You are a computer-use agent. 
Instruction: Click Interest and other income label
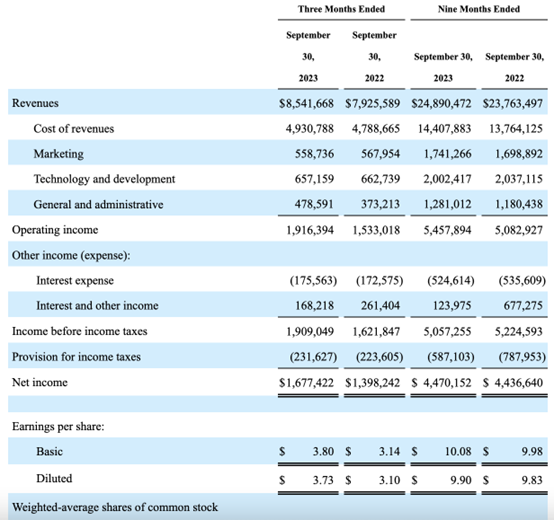tap(97, 306)
